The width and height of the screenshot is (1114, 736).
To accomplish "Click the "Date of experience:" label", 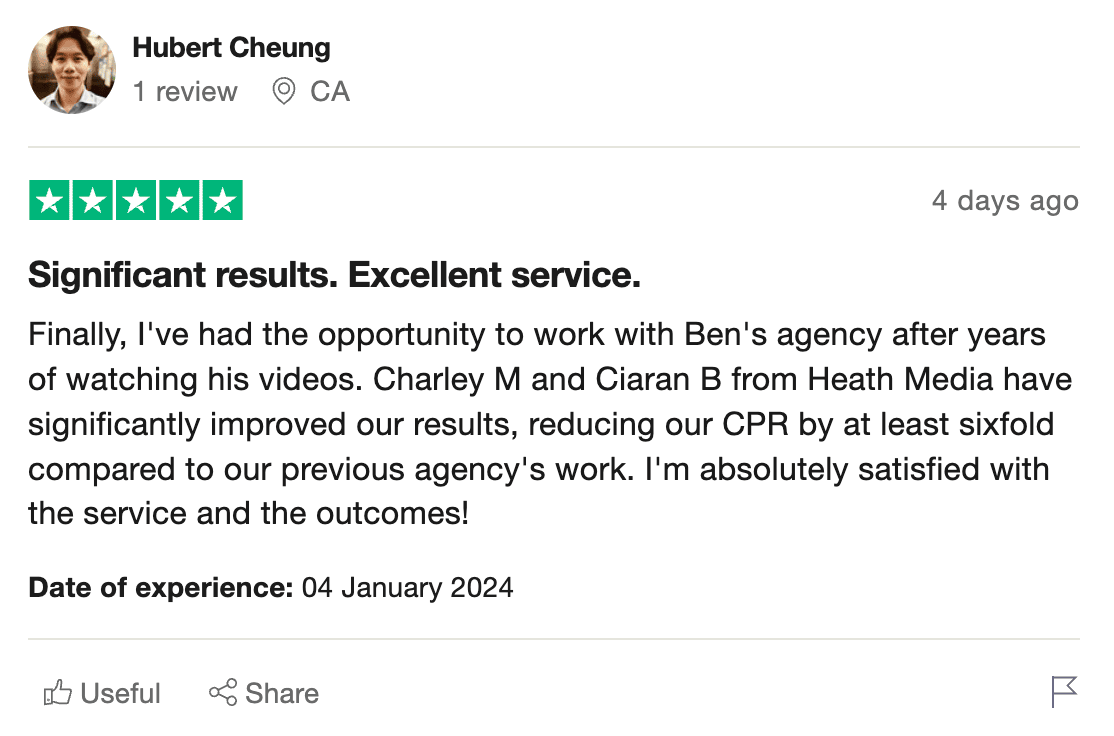I will click(160, 587).
